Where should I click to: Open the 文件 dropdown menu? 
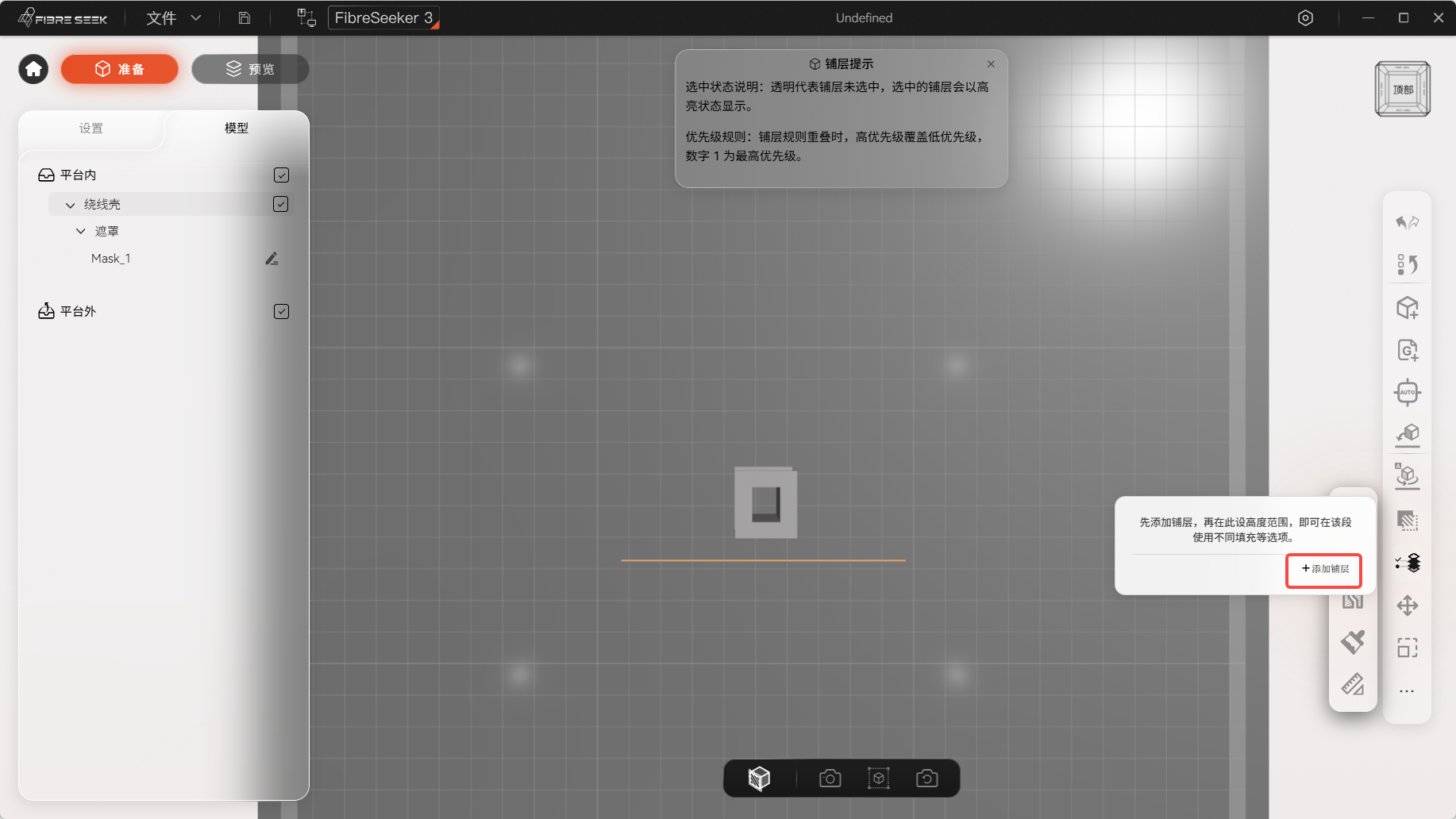coord(173,17)
